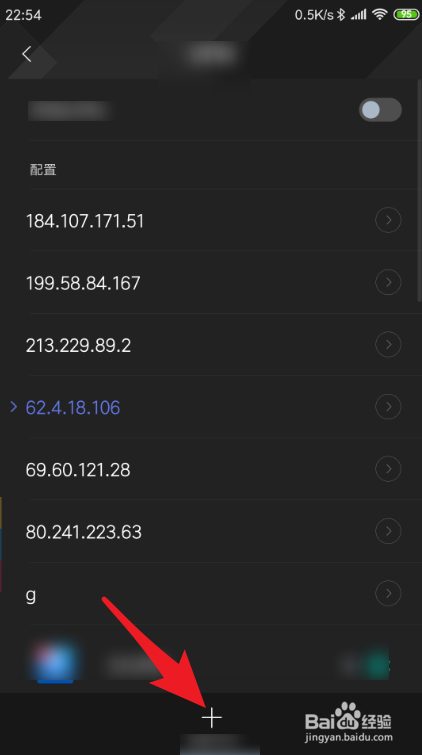Toggle the switch at the top
Image resolution: width=422 pixels, height=755 pixels.
tap(380, 110)
